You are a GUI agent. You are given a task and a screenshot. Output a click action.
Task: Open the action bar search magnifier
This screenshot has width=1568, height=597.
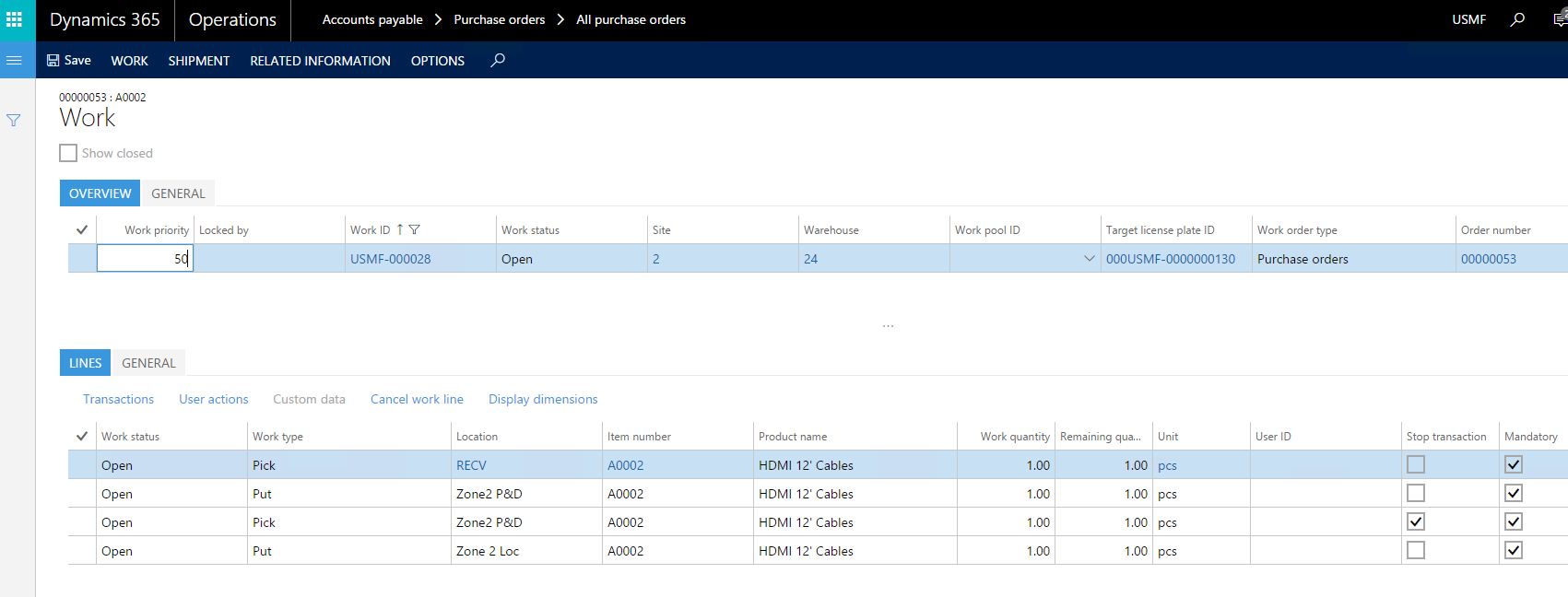click(x=498, y=60)
